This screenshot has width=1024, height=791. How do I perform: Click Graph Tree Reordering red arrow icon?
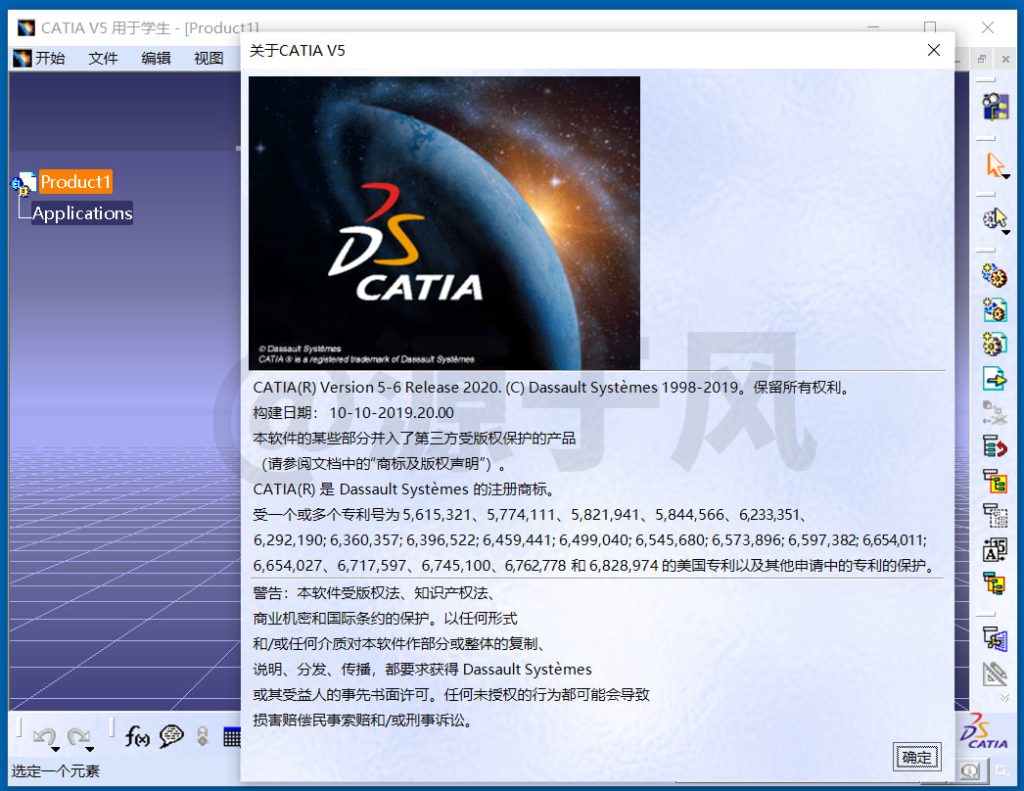(995, 447)
